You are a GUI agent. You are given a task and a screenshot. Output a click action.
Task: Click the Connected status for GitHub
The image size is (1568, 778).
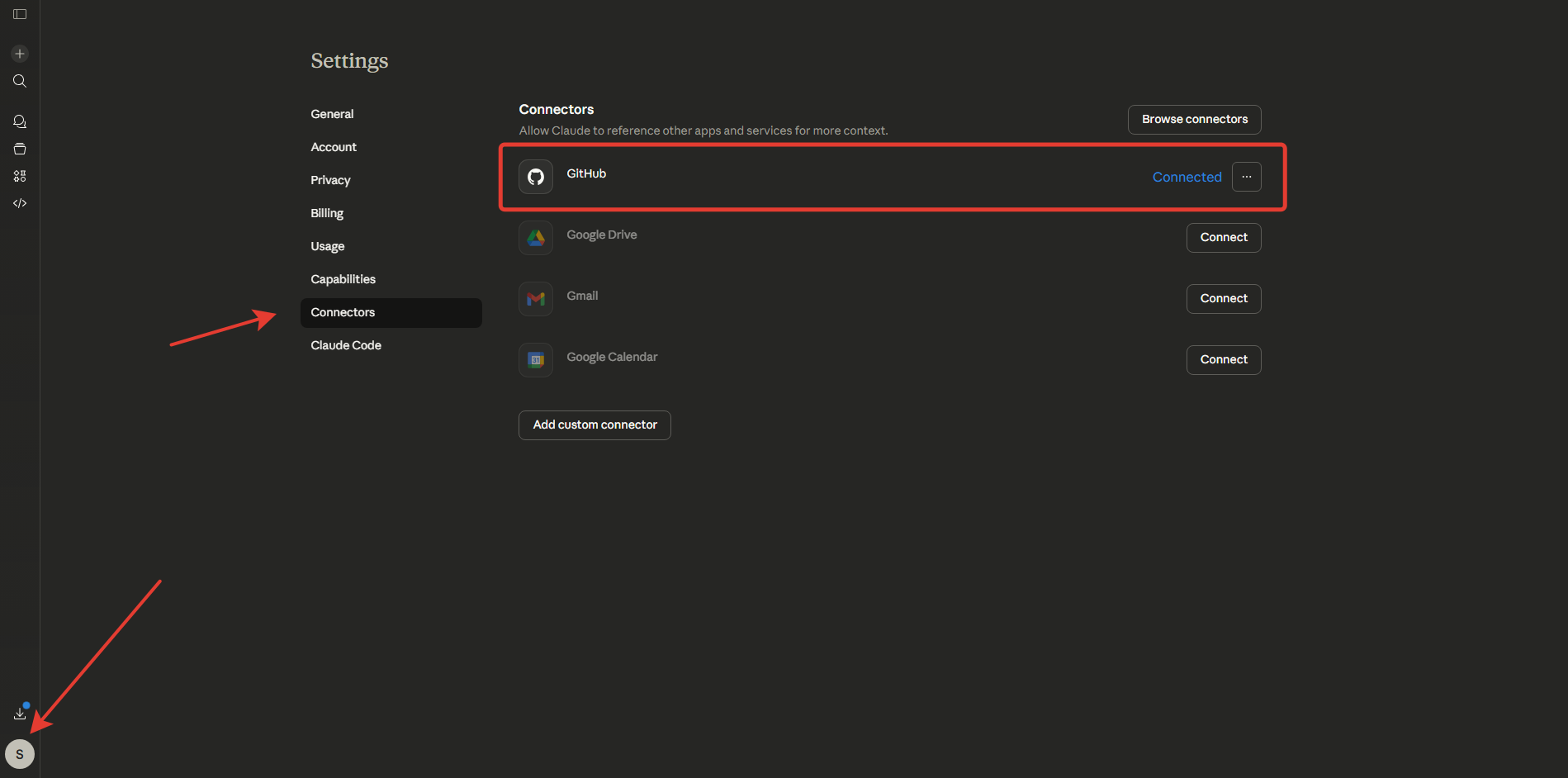1187,177
